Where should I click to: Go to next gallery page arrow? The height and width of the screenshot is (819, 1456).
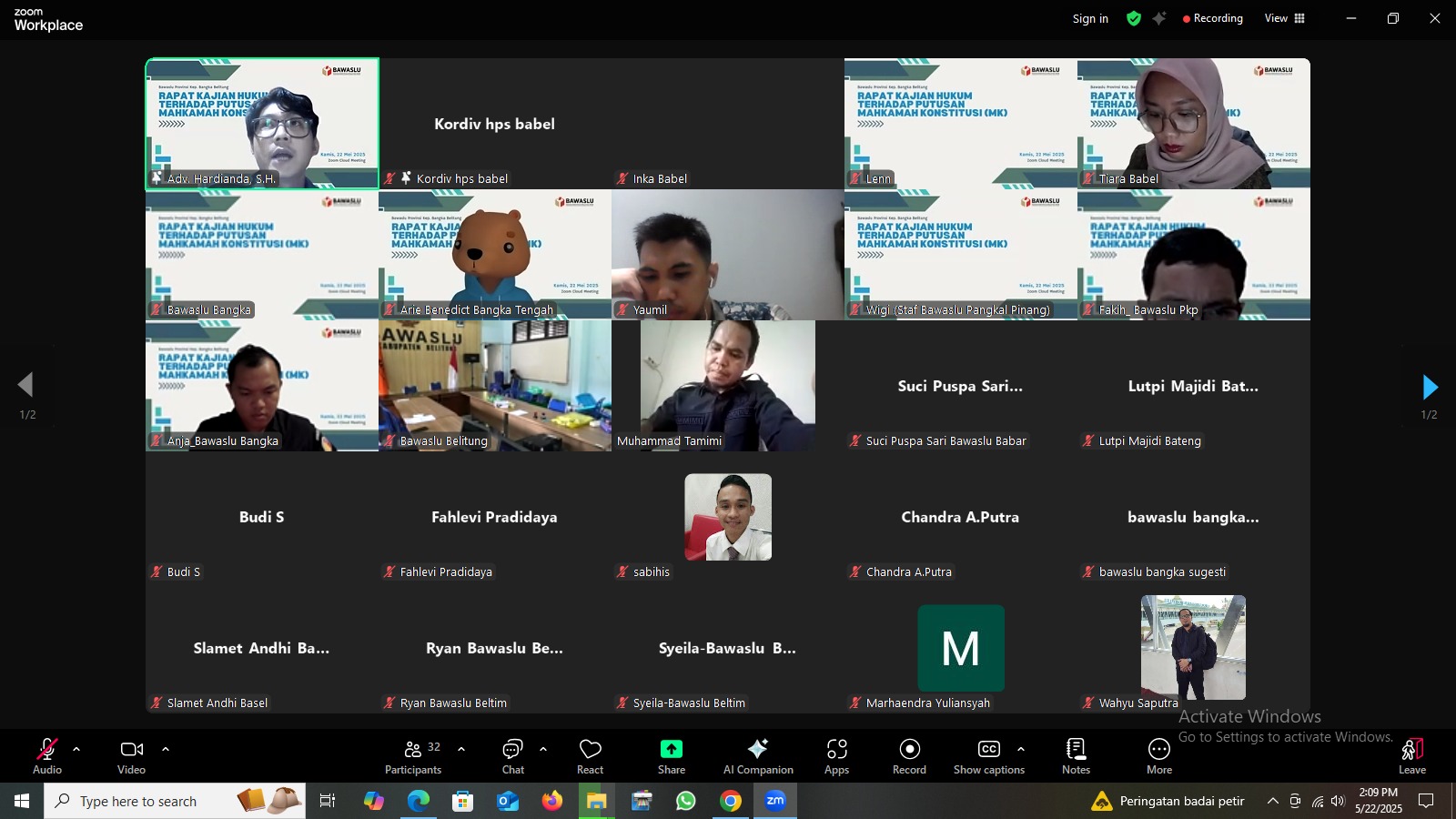tap(1431, 387)
